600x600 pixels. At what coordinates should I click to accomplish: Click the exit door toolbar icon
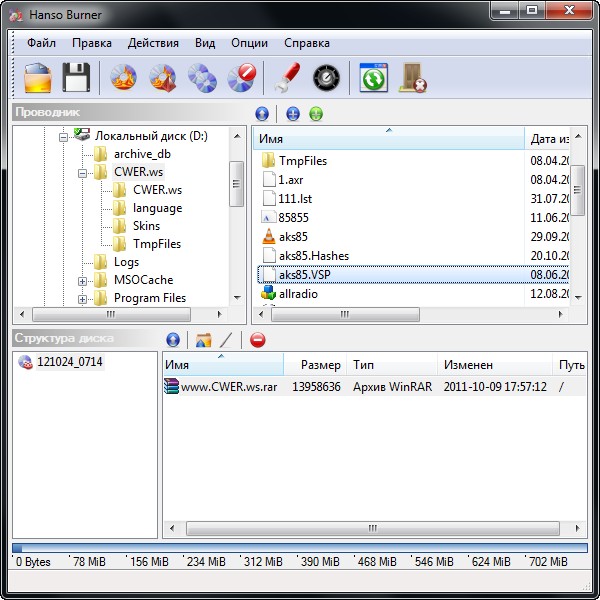413,77
